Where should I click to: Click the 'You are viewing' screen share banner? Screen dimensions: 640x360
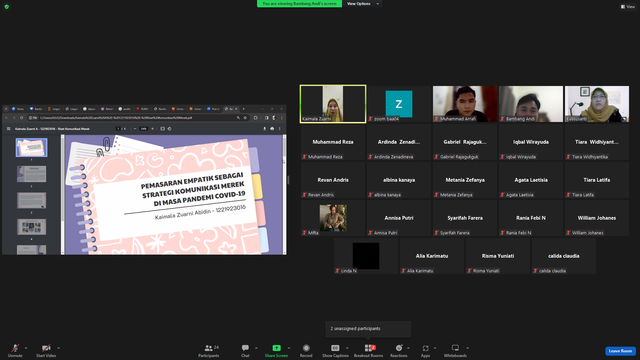pos(299,4)
